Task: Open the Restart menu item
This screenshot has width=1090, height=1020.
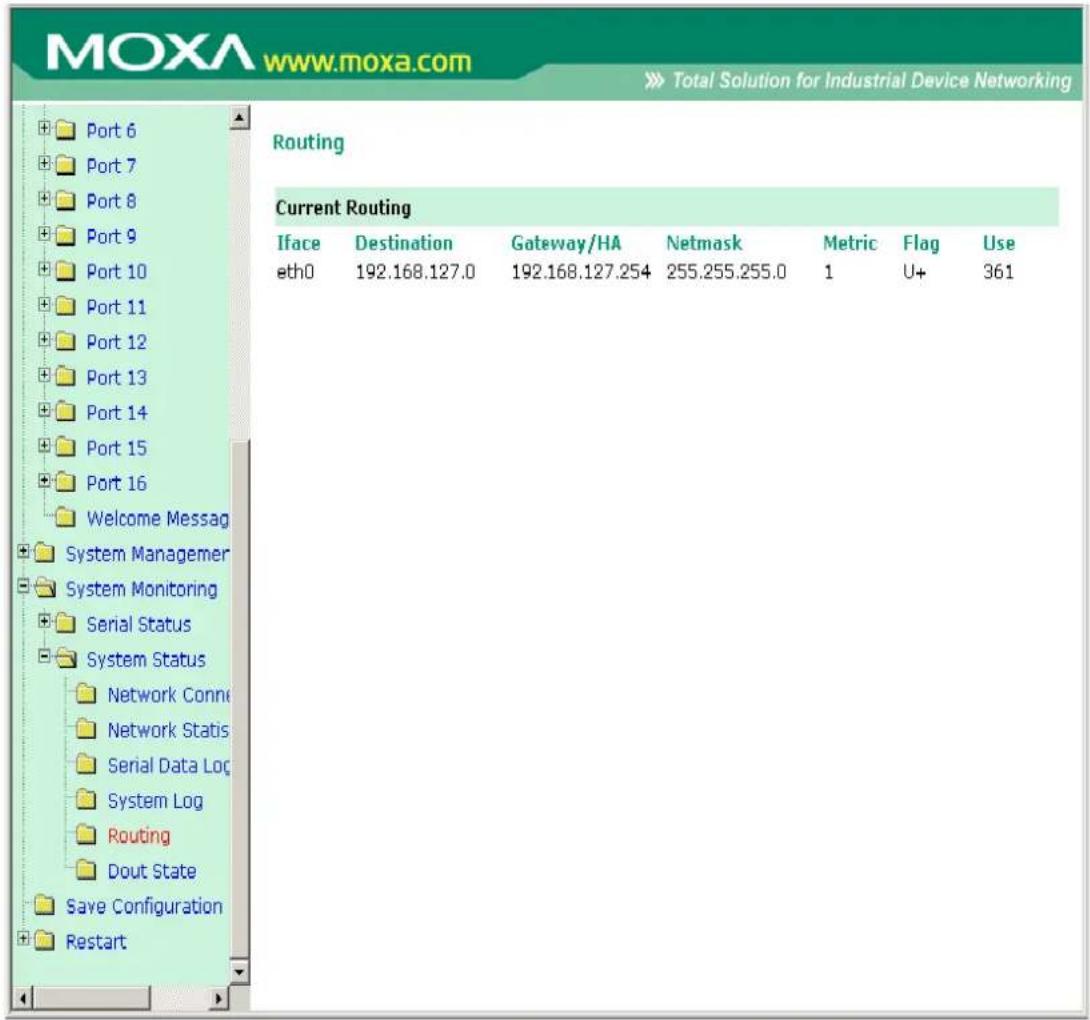Action: (x=96, y=942)
